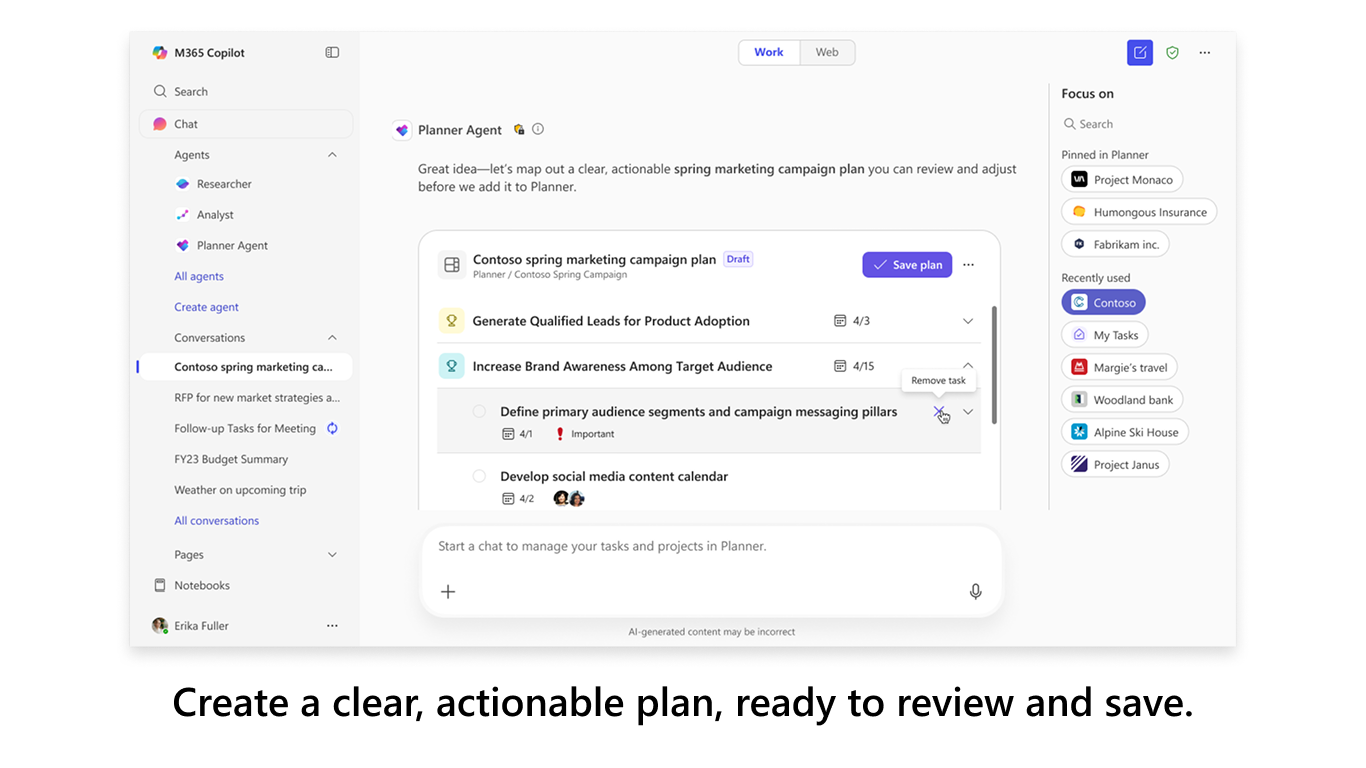
Task: Toggle the sidebar collapse panel icon
Action: coord(332,53)
